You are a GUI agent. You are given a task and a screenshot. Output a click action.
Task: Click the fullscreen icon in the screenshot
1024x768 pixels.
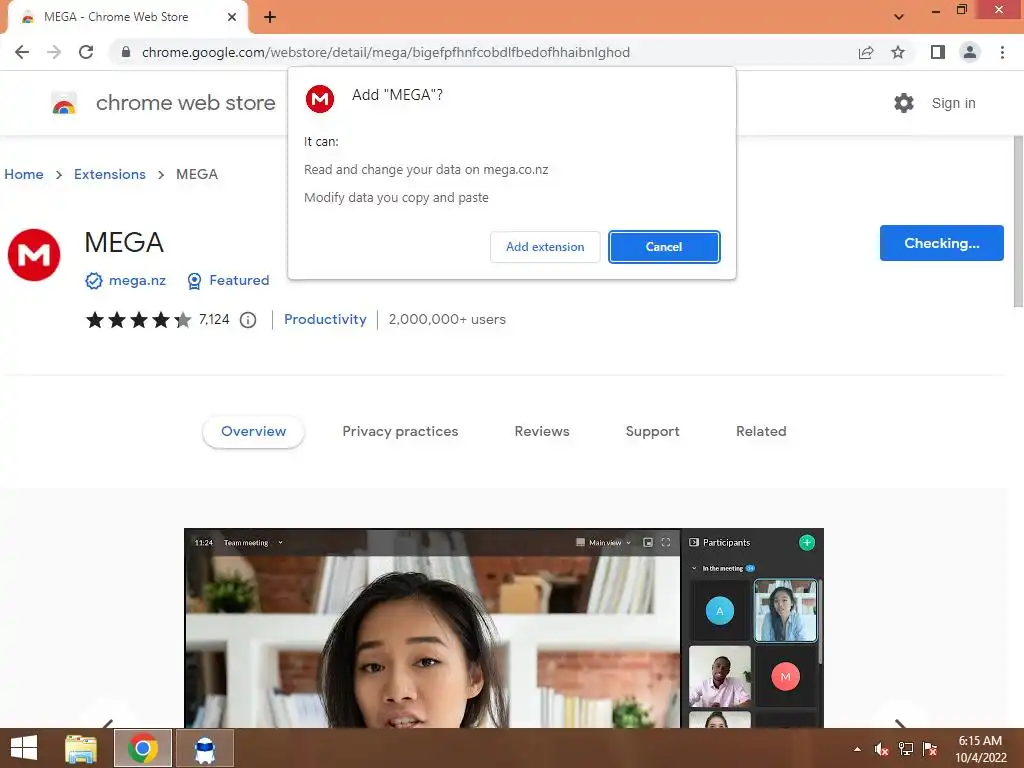(x=666, y=543)
